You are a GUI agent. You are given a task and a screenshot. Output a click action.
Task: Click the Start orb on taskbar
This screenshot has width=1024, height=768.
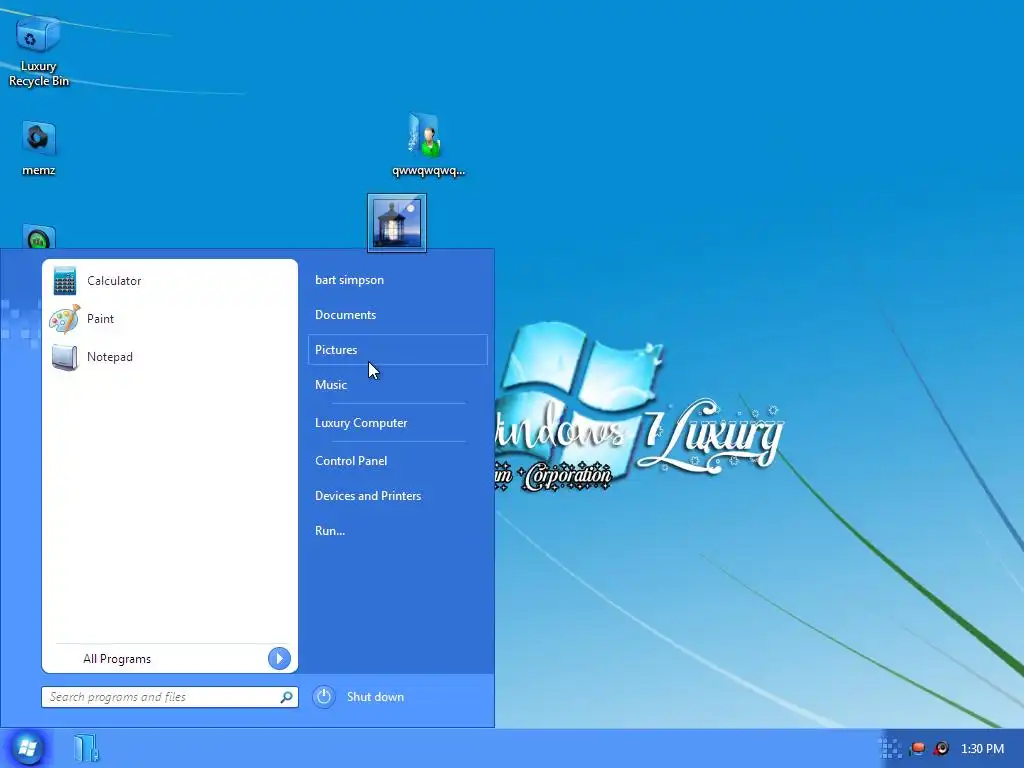[x=27, y=748]
